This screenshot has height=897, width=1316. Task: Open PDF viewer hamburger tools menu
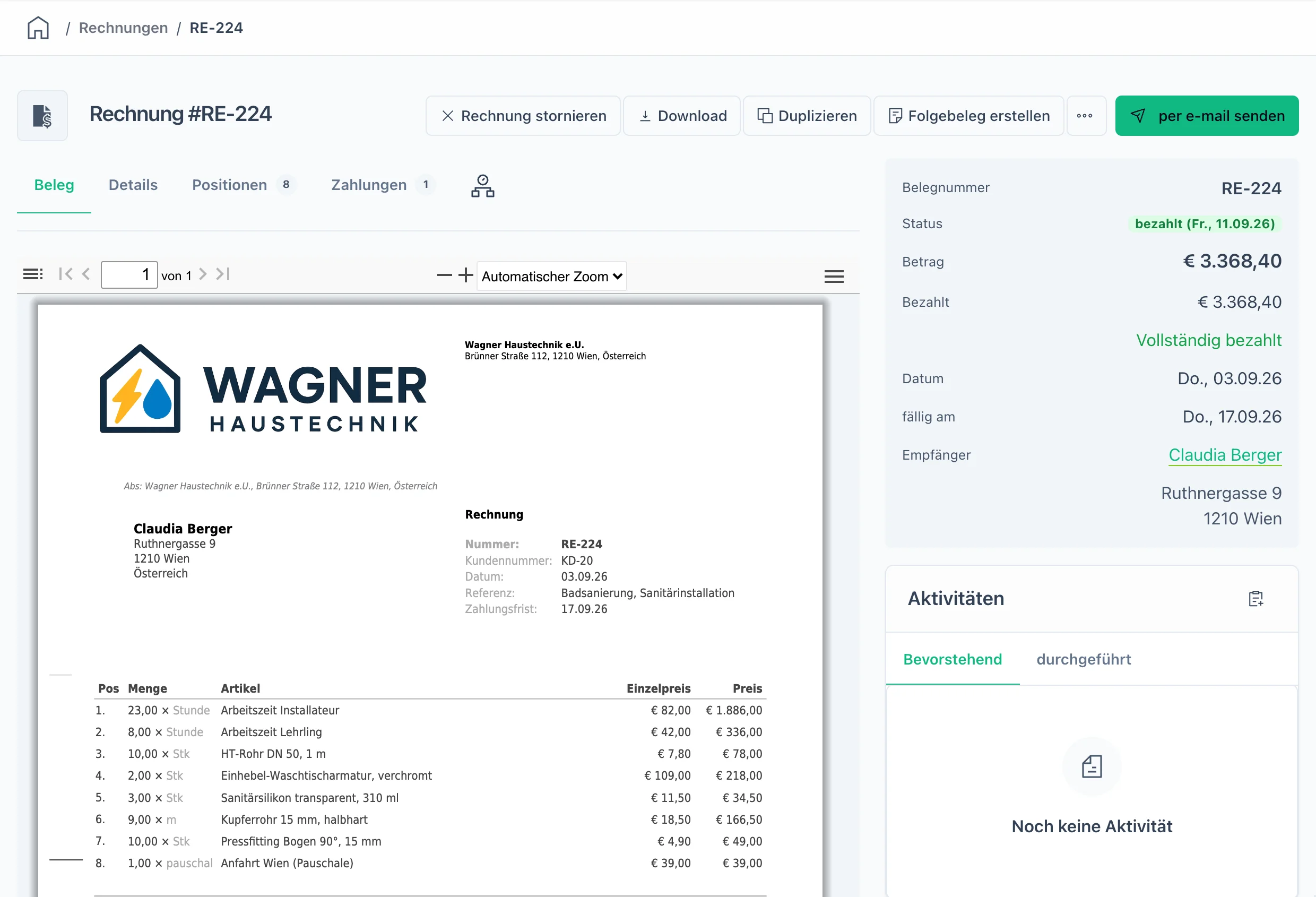(x=834, y=276)
